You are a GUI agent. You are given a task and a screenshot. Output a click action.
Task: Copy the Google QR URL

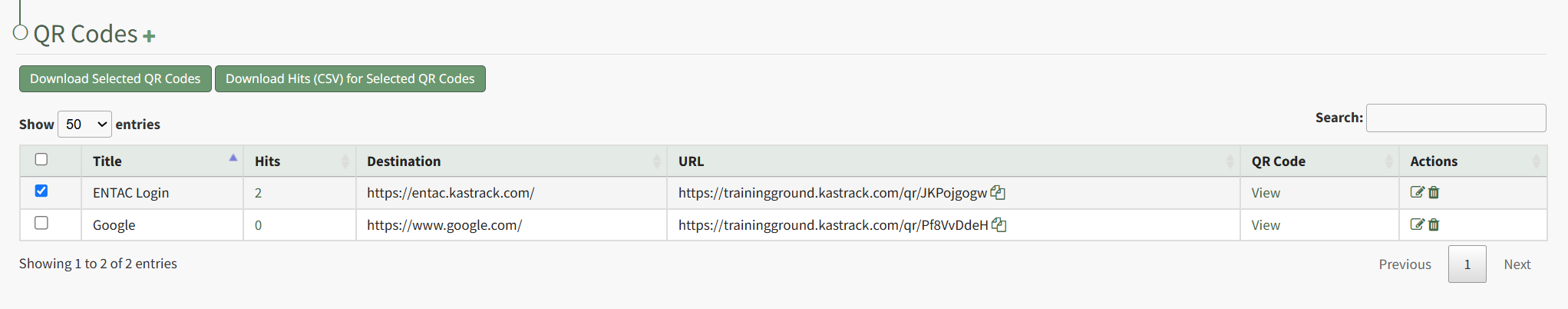[x=999, y=224]
